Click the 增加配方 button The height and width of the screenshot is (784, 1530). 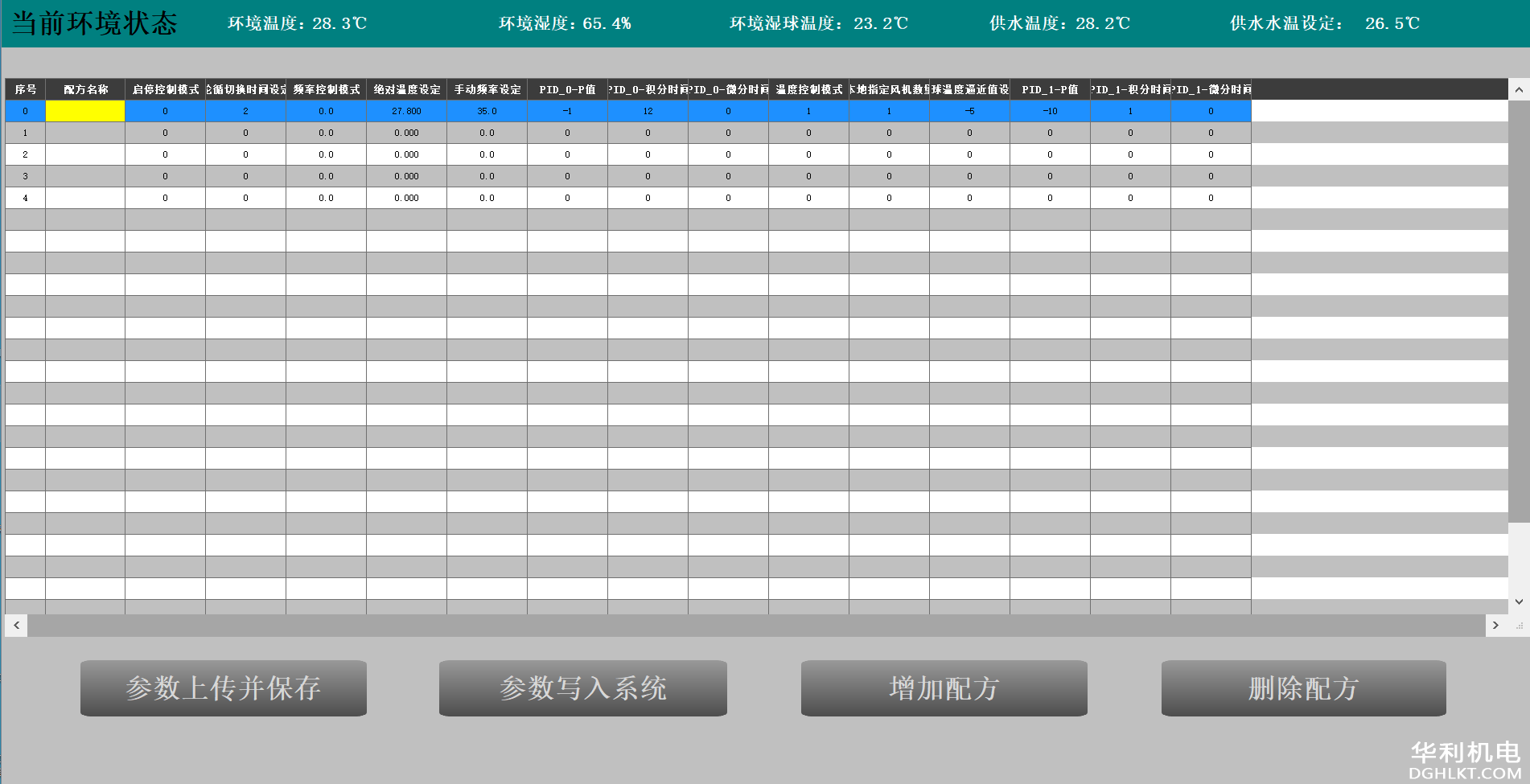pos(944,688)
